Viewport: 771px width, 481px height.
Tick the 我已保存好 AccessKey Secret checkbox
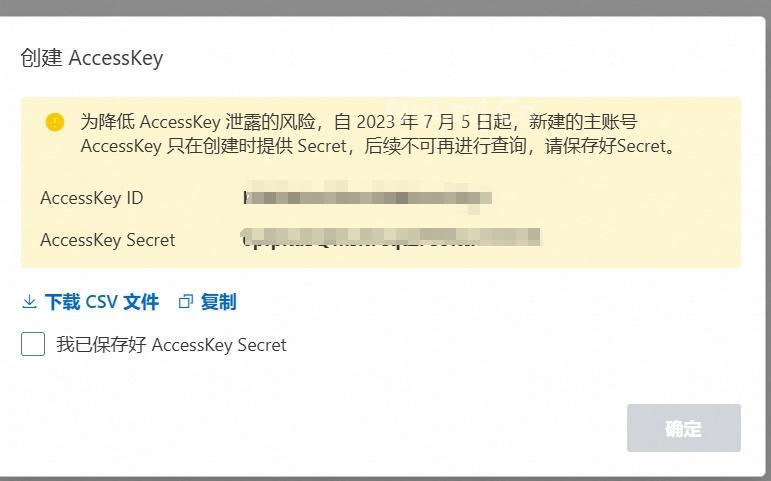click(33, 344)
